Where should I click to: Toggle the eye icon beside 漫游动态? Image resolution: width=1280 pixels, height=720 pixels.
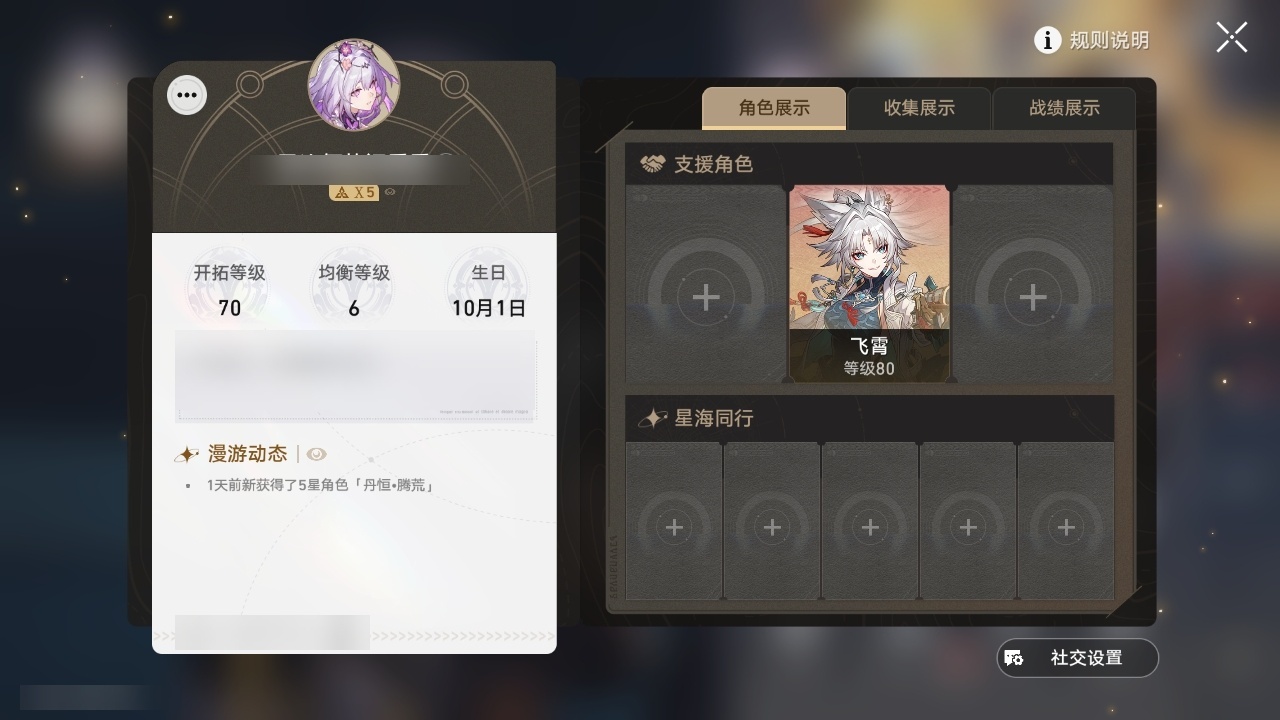[x=316, y=454]
